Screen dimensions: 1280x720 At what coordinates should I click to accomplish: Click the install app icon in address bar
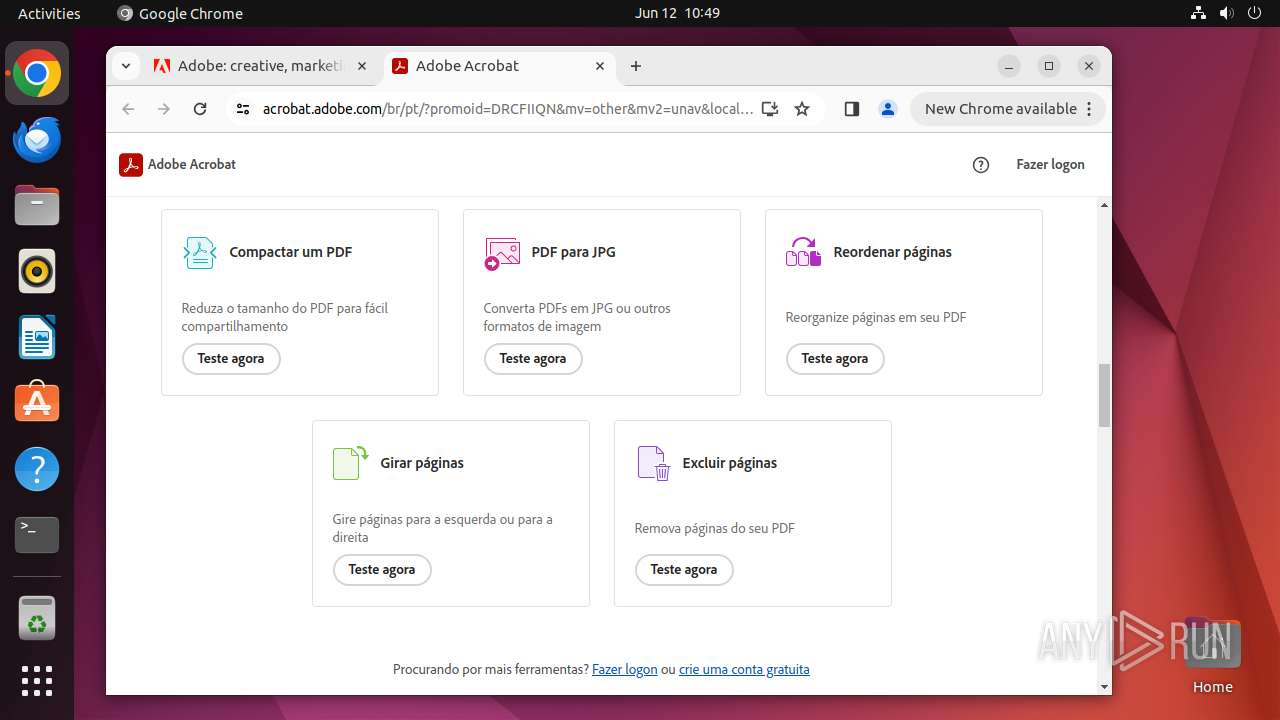(x=769, y=109)
